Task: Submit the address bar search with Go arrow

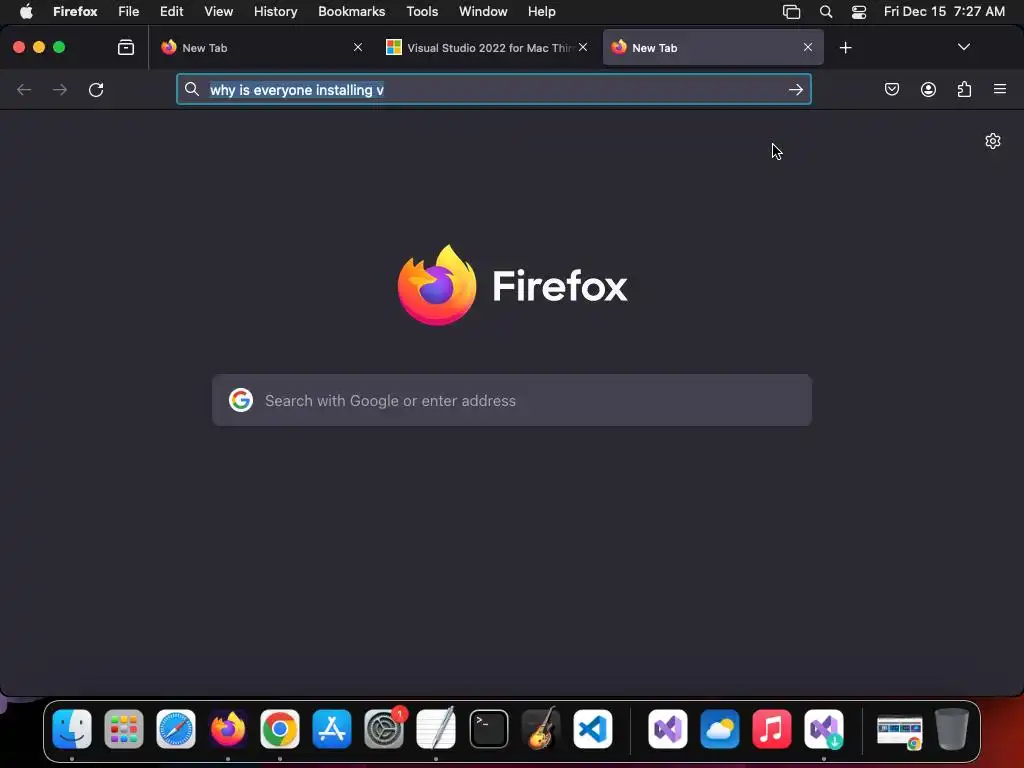Action: pyautogui.click(x=795, y=89)
